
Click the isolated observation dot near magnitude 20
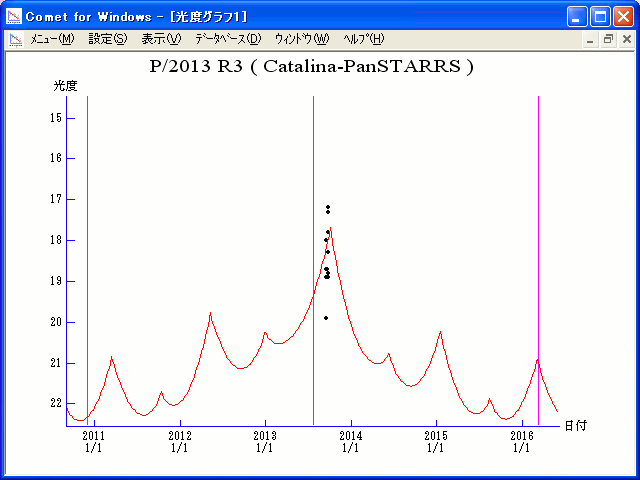[x=326, y=318]
